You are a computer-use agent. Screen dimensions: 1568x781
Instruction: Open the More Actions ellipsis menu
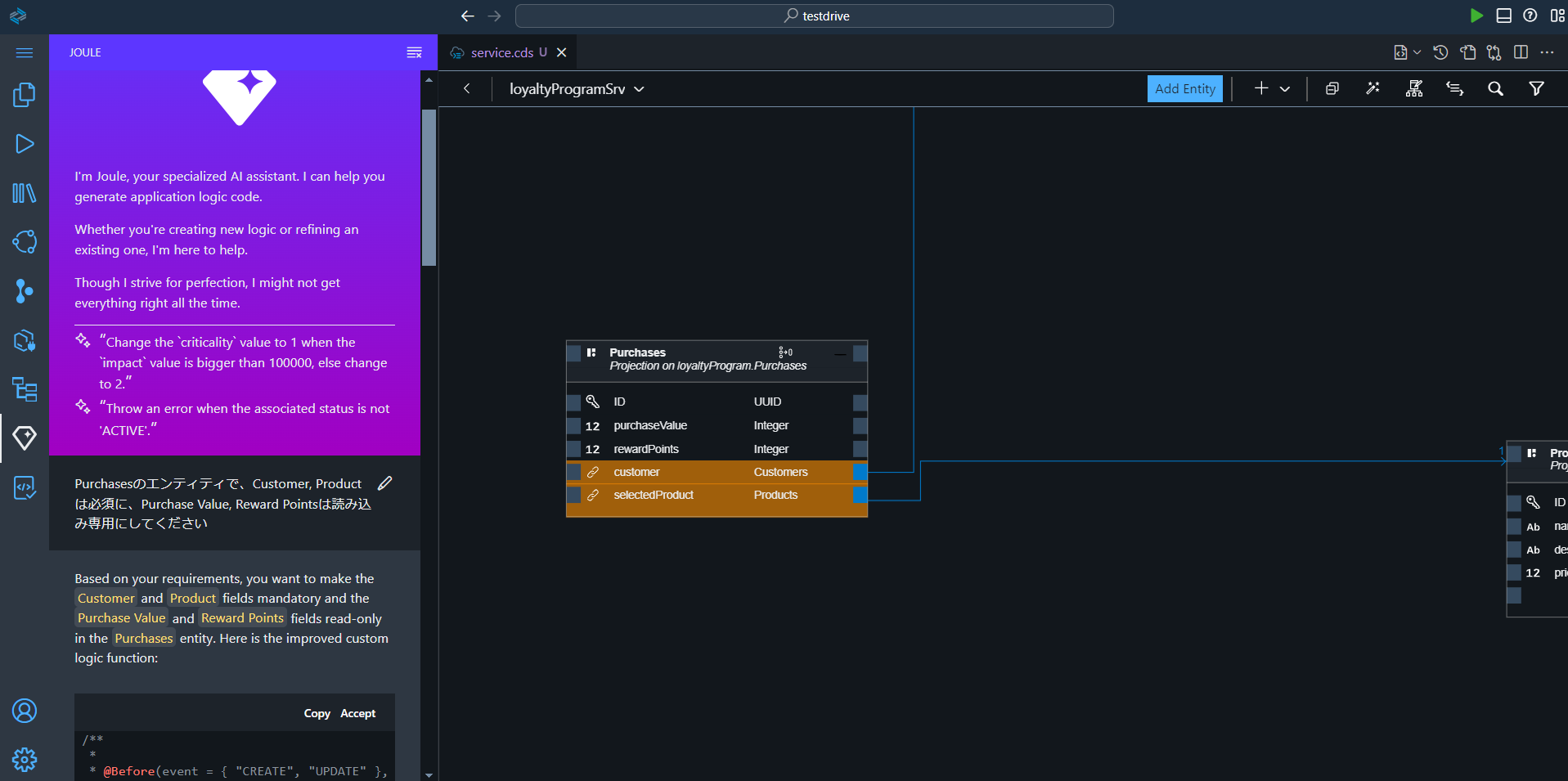click(1547, 52)
